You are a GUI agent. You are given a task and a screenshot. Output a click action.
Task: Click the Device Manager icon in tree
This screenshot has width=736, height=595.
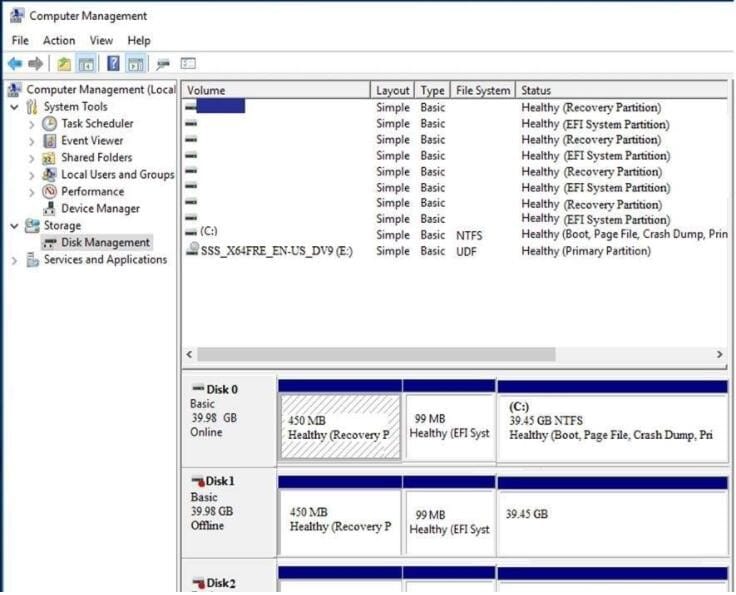(x=49, y=209)
